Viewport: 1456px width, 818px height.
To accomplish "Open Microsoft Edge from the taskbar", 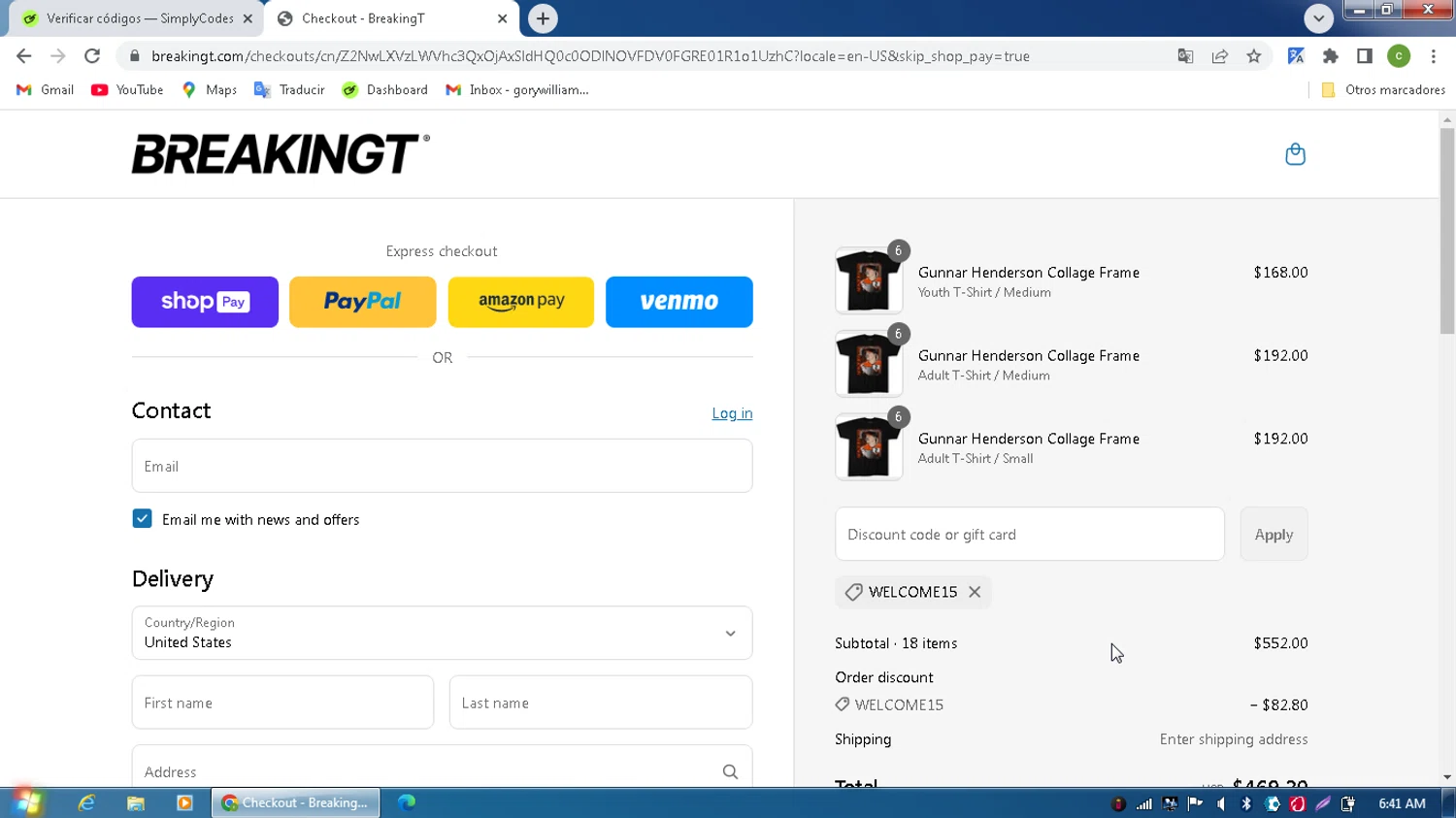I will 407,802.
